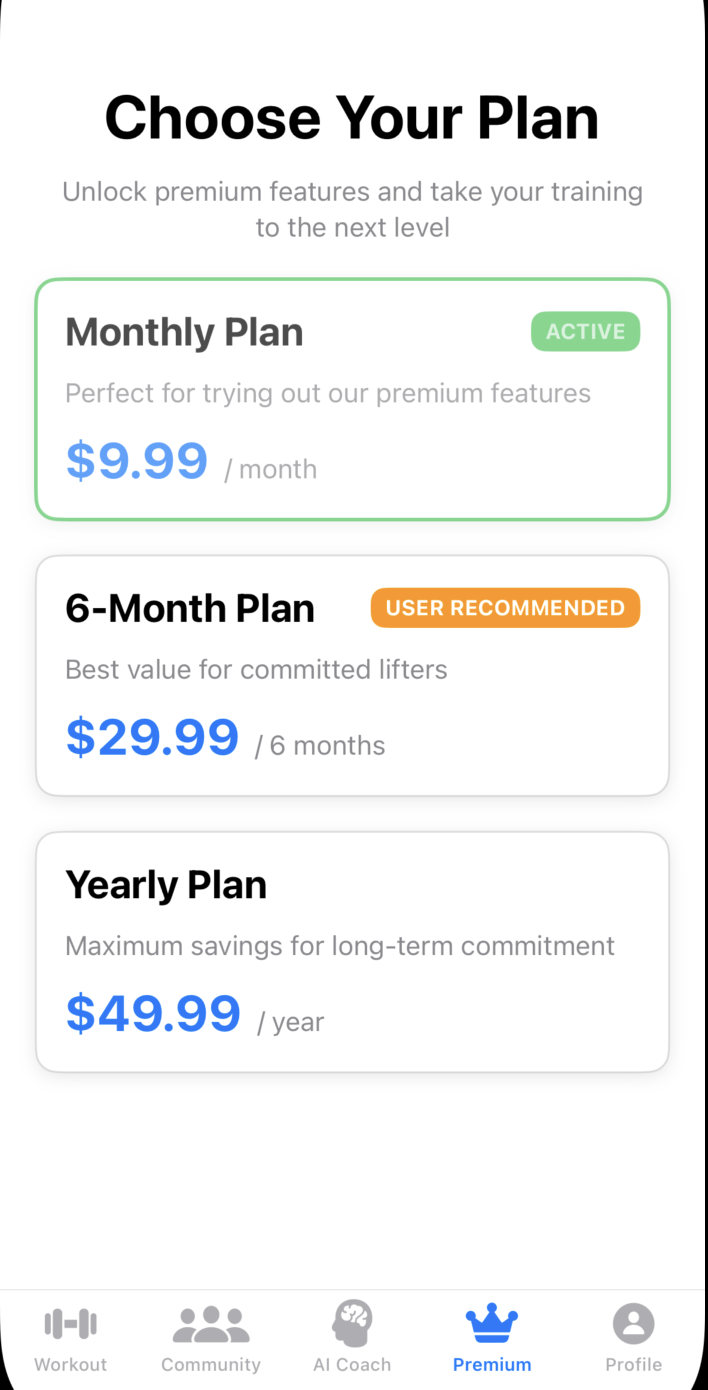Tap the Profile tab label

pos(633,1364)
